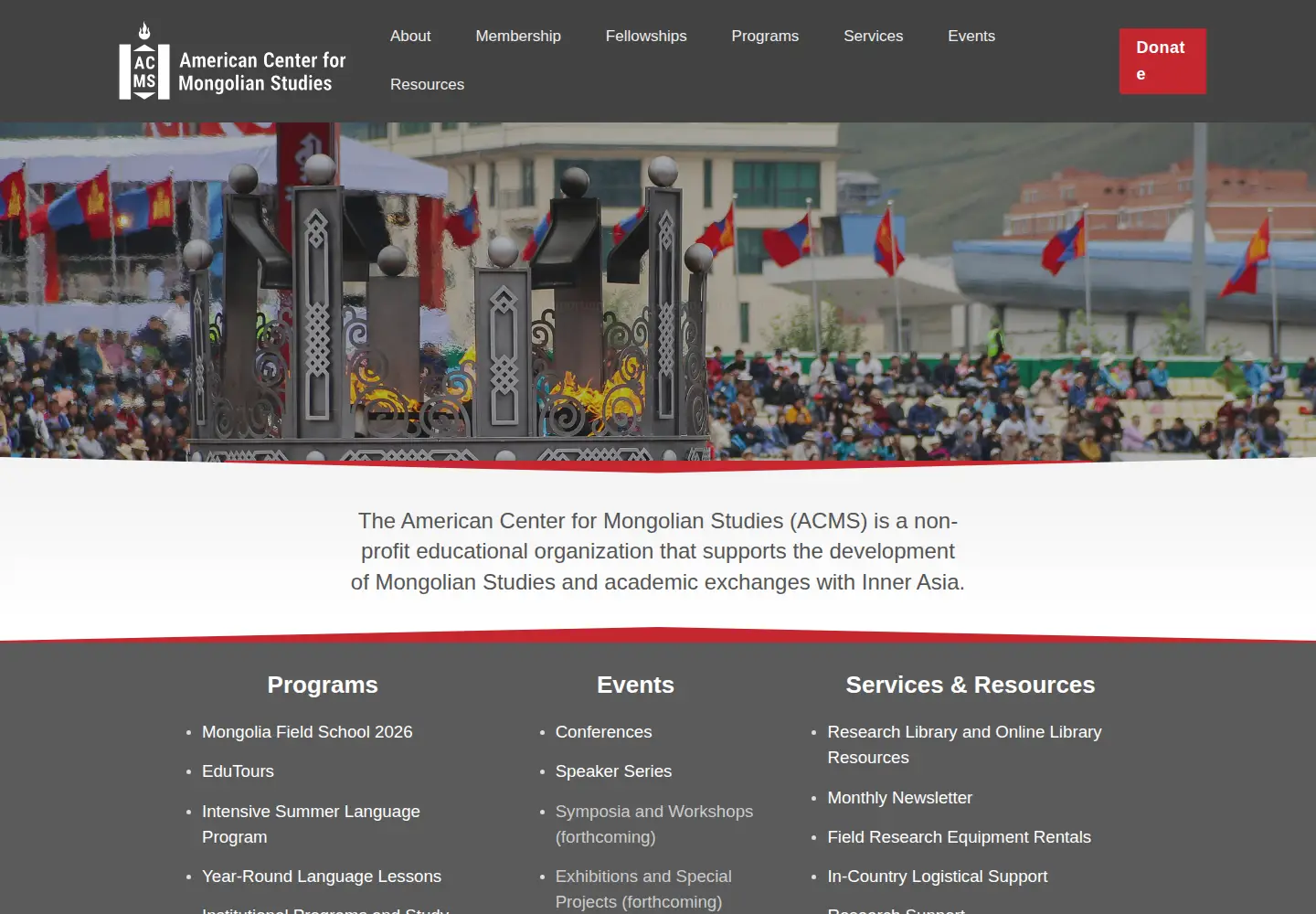The height and width of the screenshot is (914, 1316).
Task: Open the Membership menu item
Action: click(518, 36)
